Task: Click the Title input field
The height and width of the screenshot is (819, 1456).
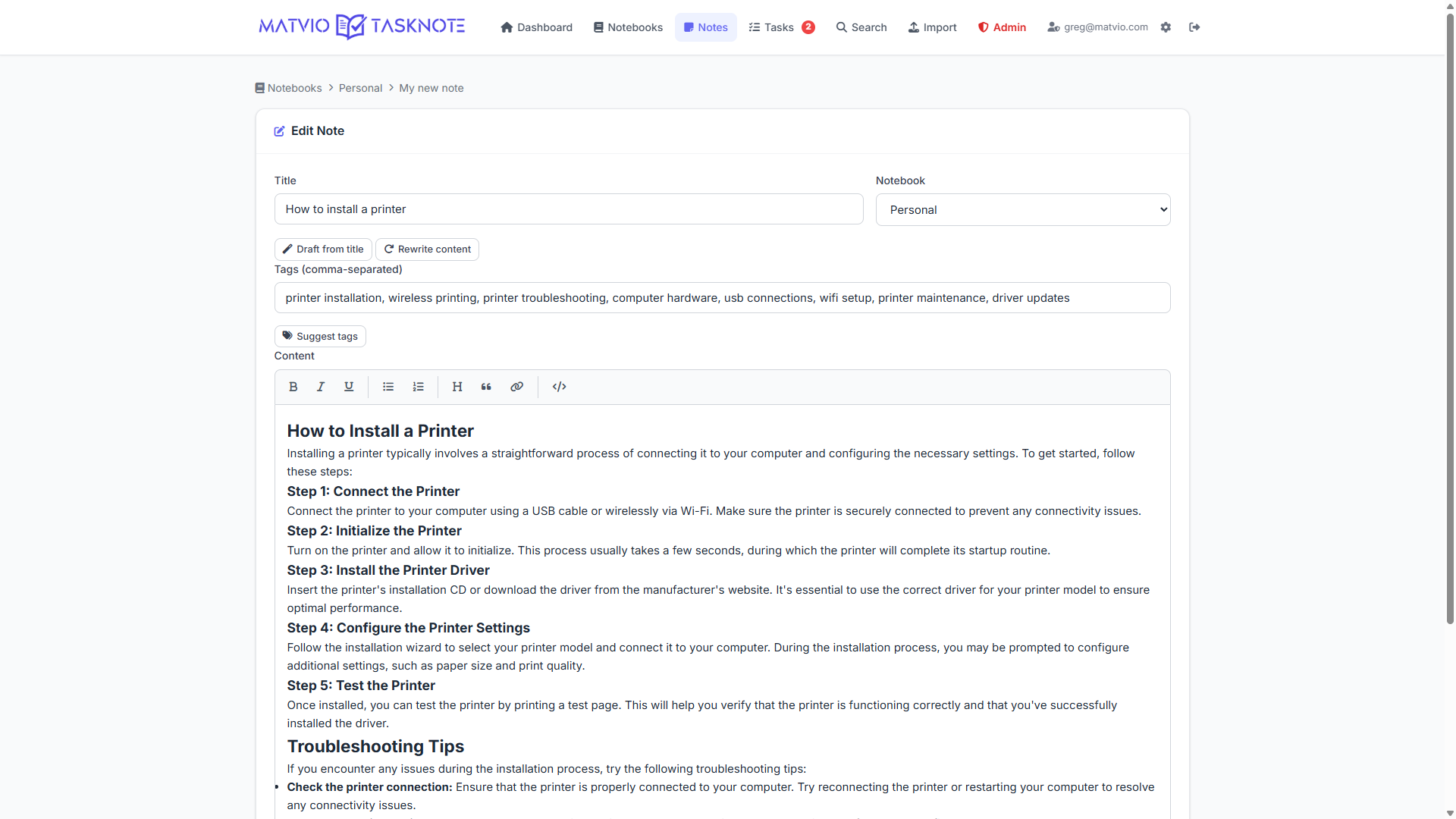Action: (x=569, y=209)
